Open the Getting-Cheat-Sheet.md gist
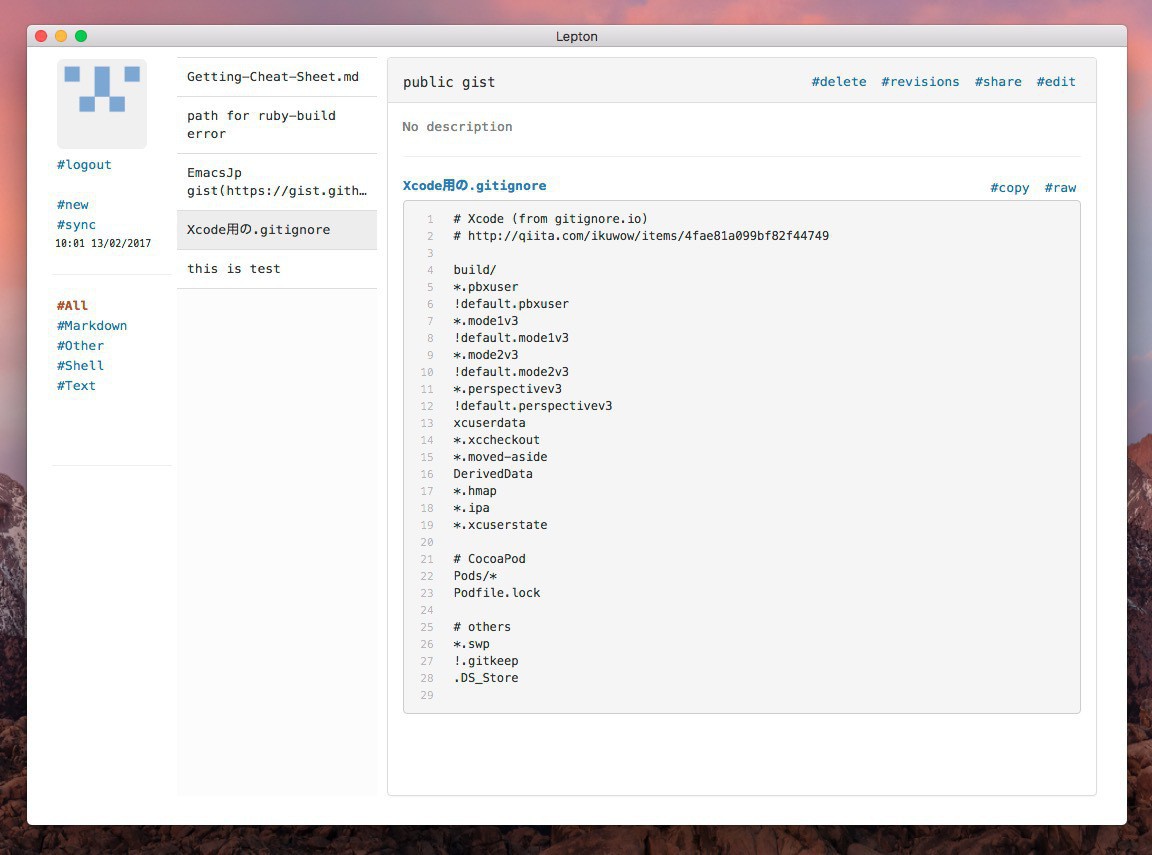The image size is (1152, 855). (273, 77)
